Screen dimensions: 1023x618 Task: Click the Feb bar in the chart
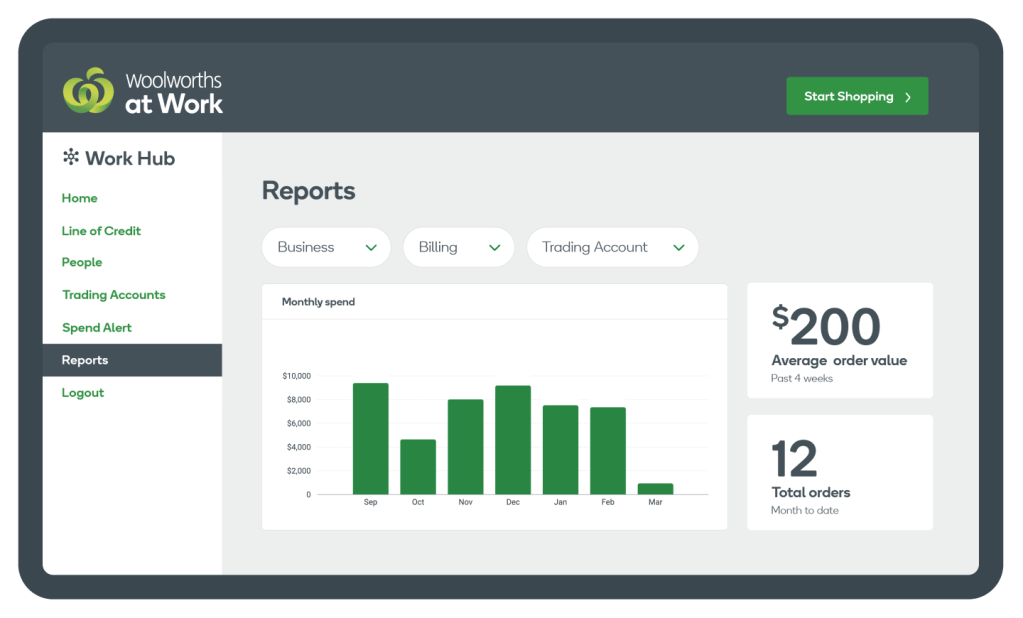pos(608,451)
